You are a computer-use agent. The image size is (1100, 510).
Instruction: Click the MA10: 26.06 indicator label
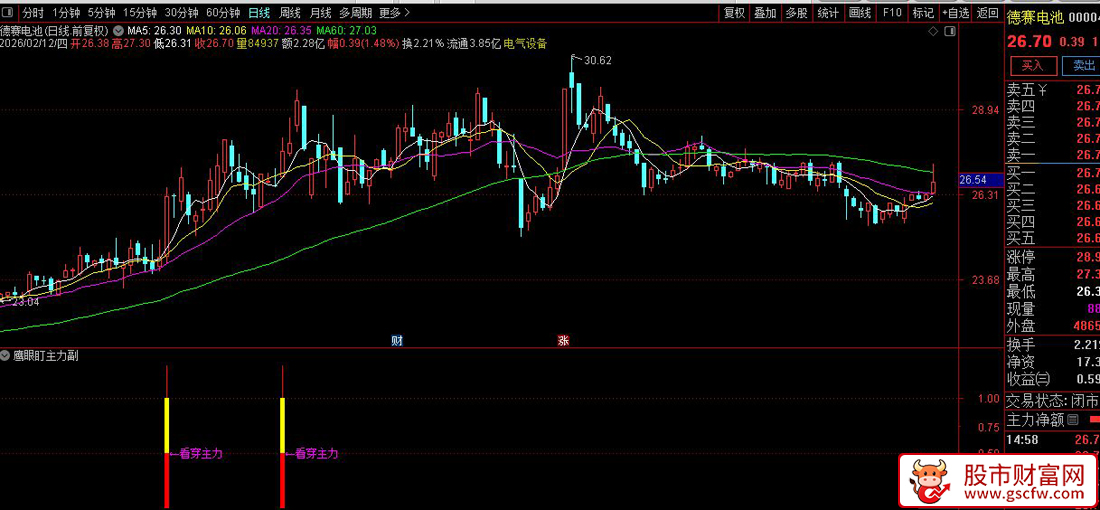216,31
